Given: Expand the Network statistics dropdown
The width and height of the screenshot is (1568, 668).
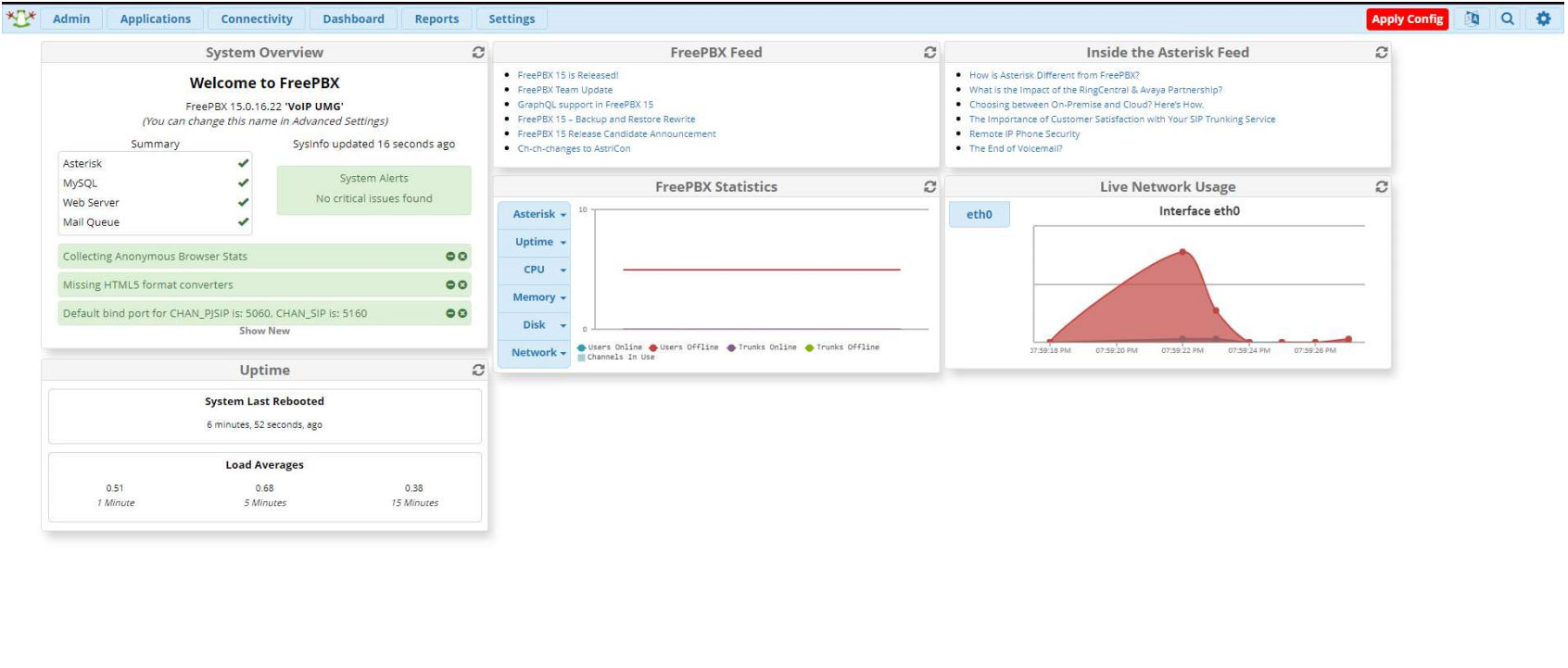Looking at the screenshot, I should click(x=534, y=353).
